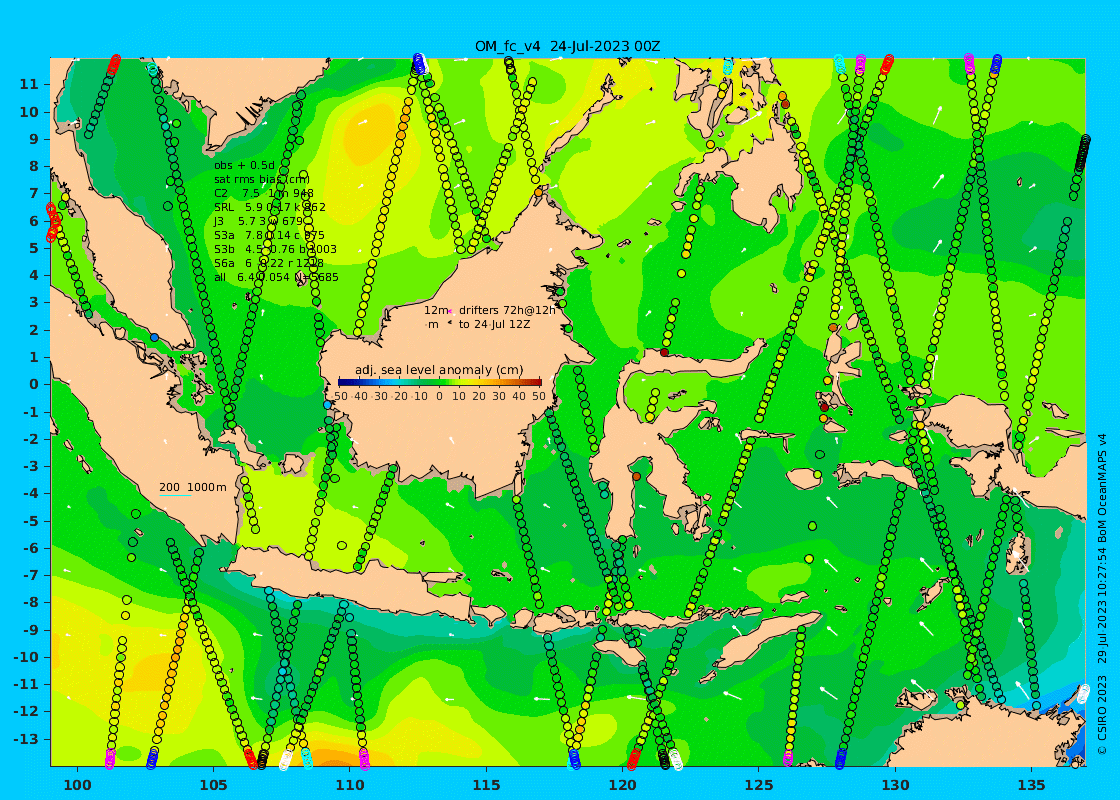Click the vertical CSIRO 2023 BoM OceanMAPS copyright text
The image size is (1120, 800).
pos(1102,593)
